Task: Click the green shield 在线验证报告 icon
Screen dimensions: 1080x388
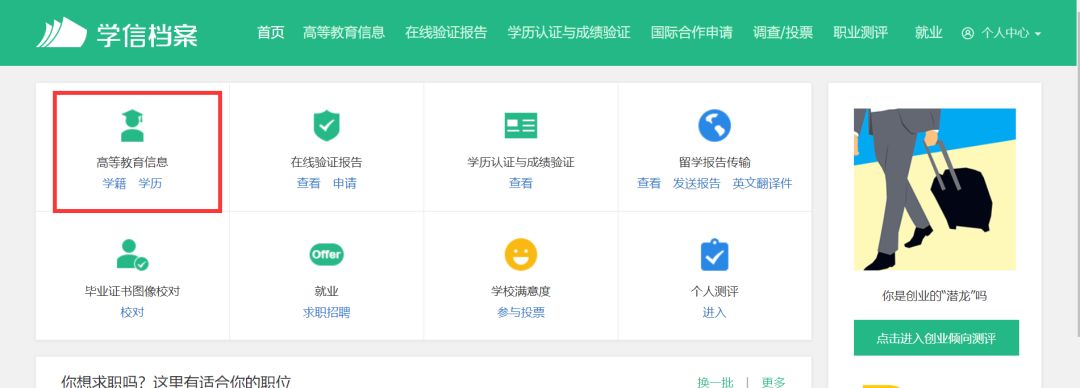Action: coord(326,125)
